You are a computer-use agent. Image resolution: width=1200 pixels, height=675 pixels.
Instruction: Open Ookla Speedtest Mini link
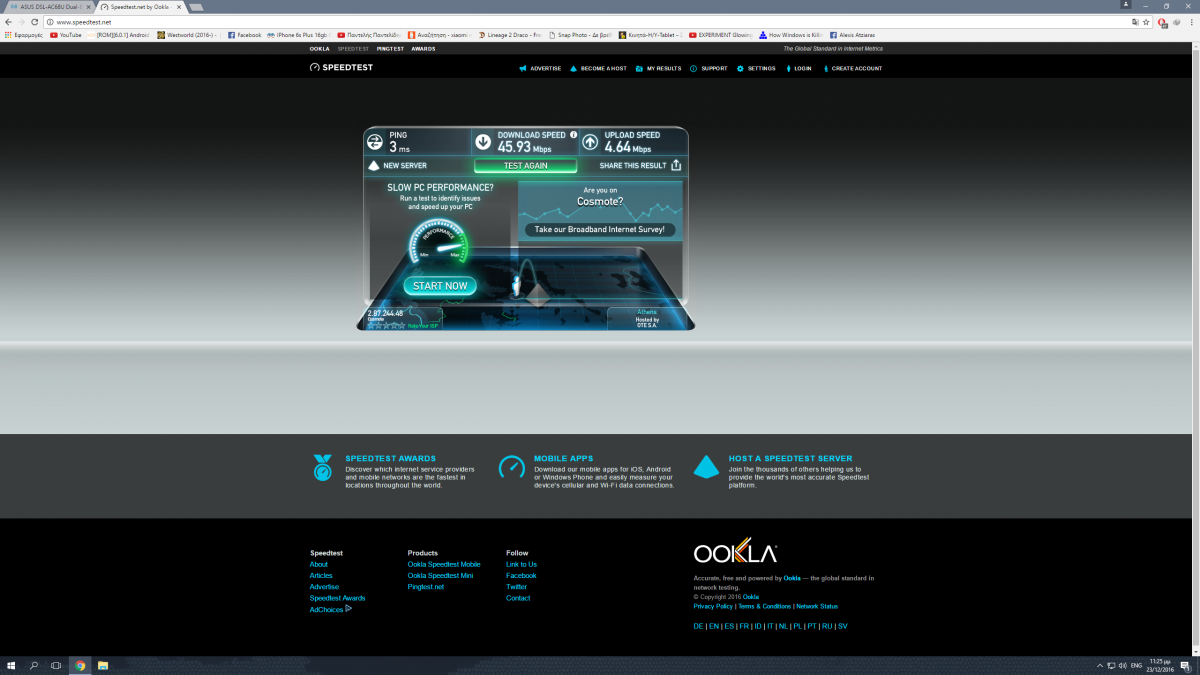441,575
